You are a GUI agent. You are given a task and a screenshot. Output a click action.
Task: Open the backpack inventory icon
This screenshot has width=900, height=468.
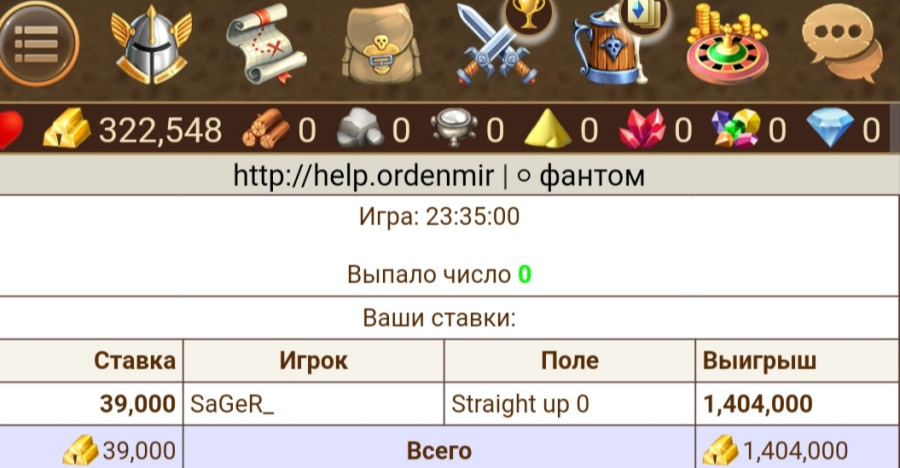tap(381, 44)
